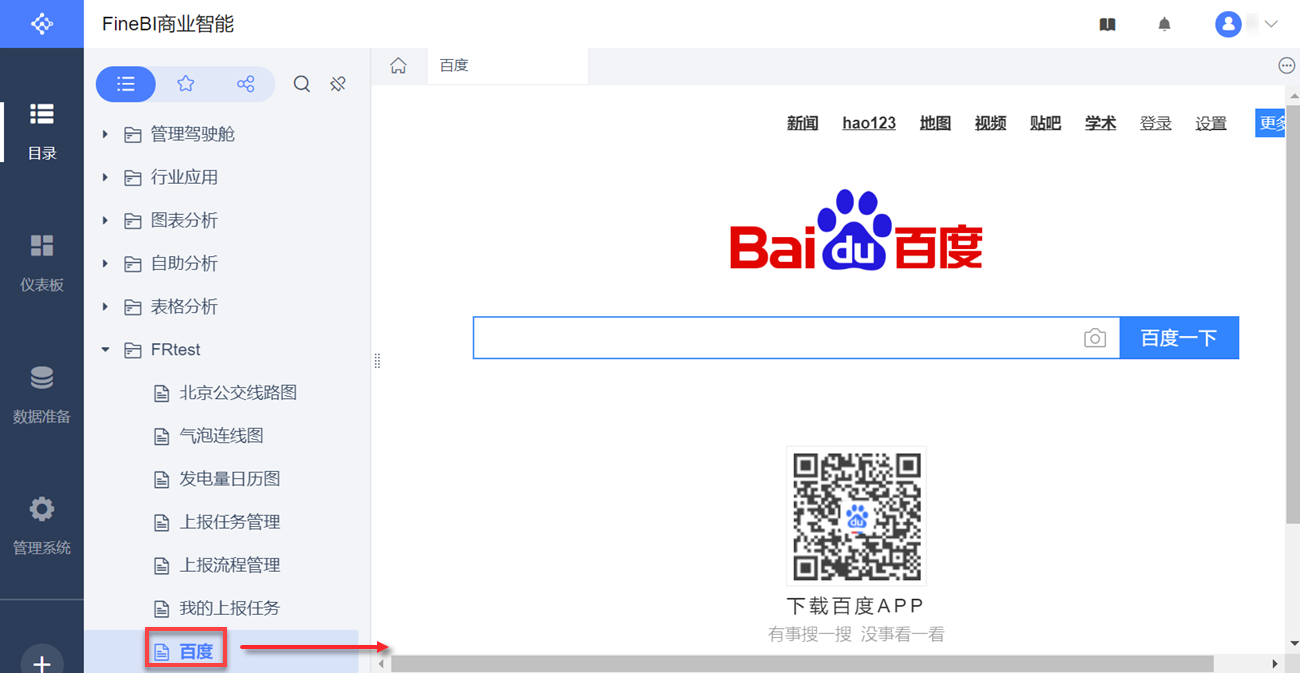1300x673 pixels.
Task: Open the tab options ellipsis icon
Action: pyautogui.click(x=1287, y=66)
